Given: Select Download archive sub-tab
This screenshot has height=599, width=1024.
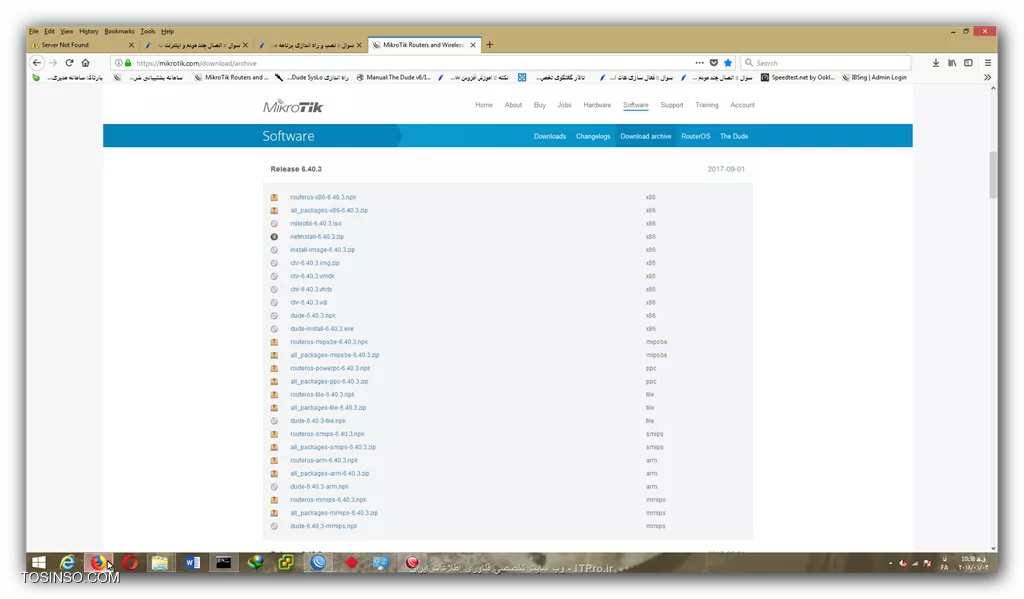Looking at the screenshot, I should click(x=646, y=136).
